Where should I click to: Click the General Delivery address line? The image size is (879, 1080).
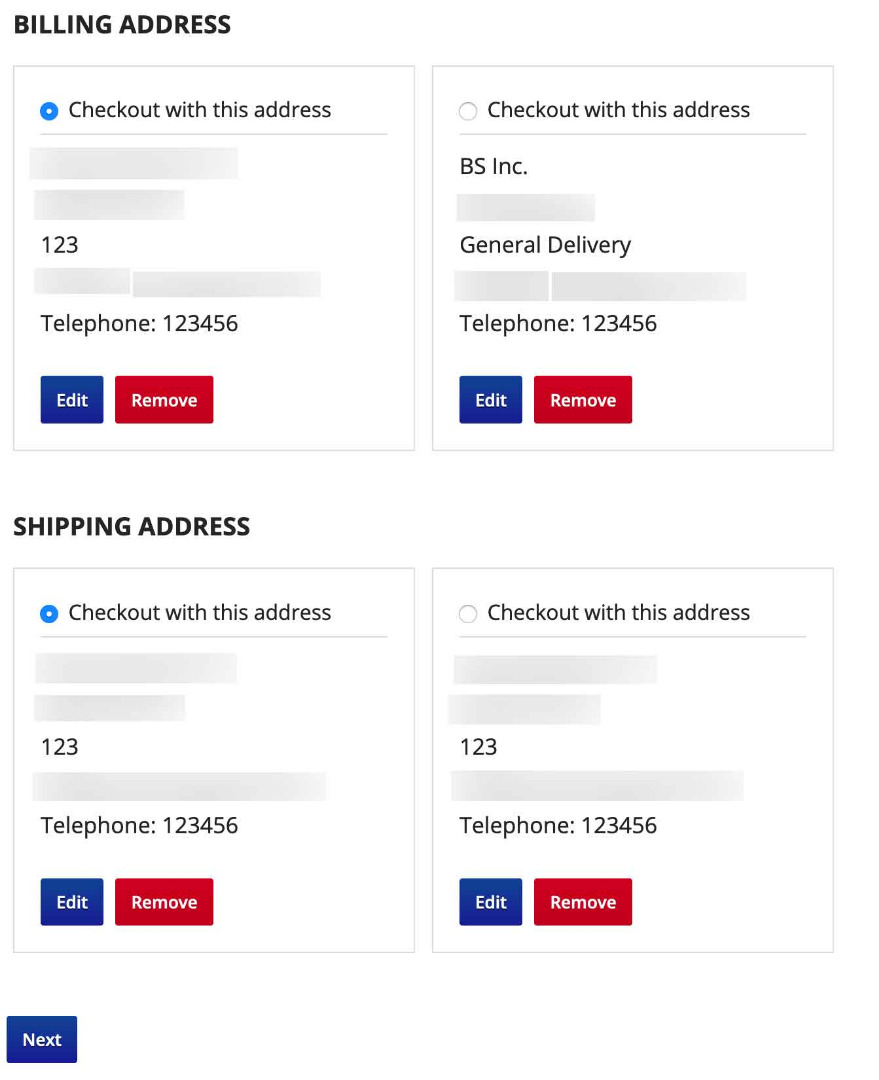tap(545, 245)
